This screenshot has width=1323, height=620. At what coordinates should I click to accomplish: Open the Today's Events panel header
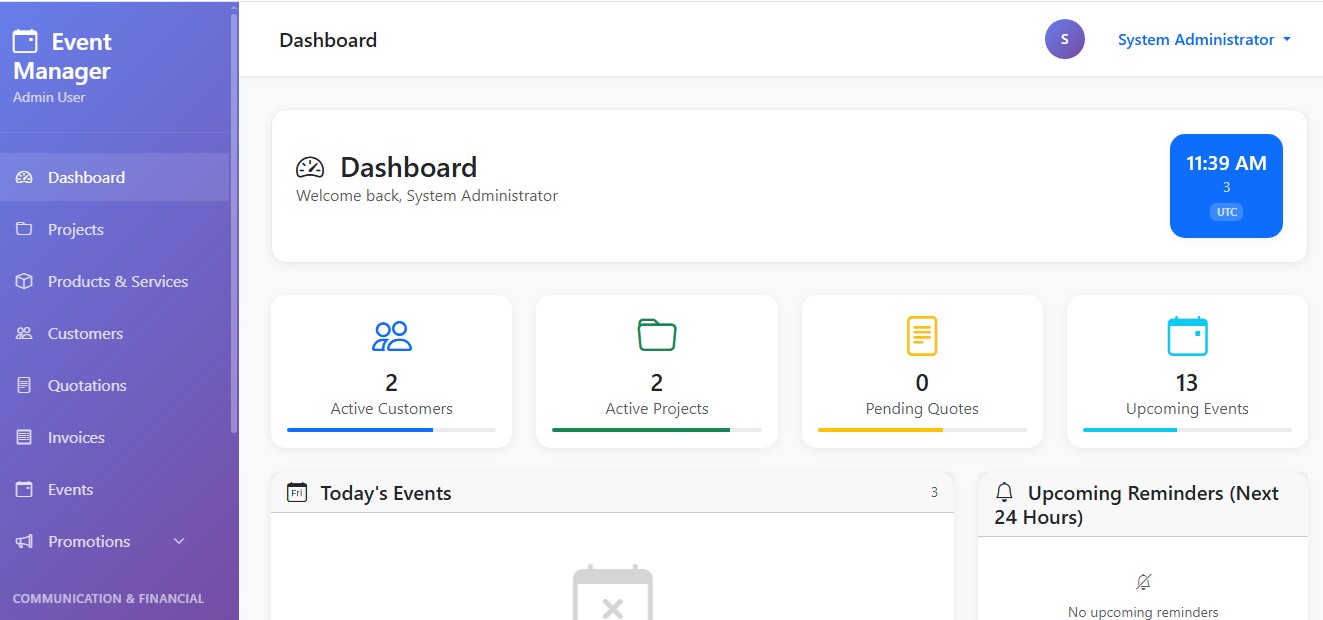(x=385, y=492)
